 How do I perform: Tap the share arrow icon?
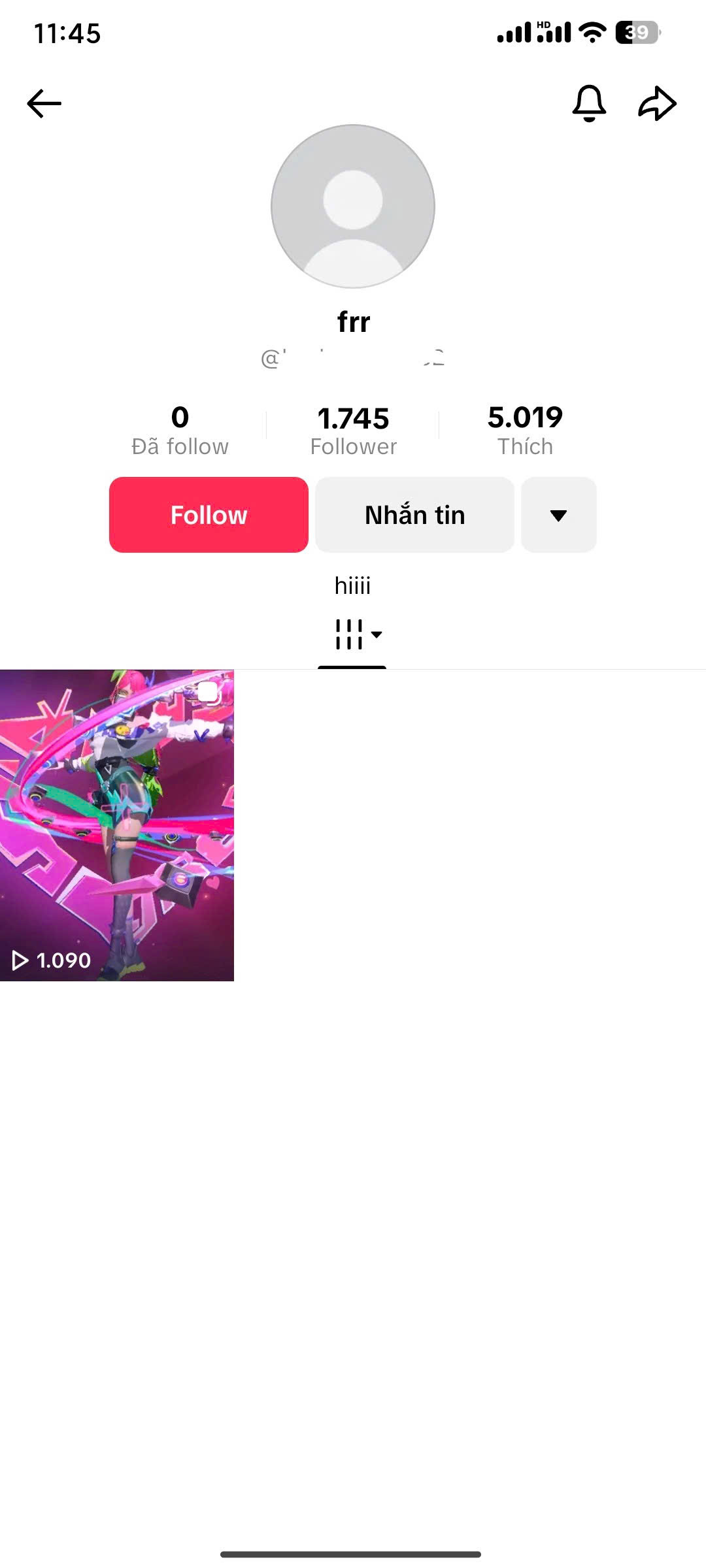tap(657, 103)
